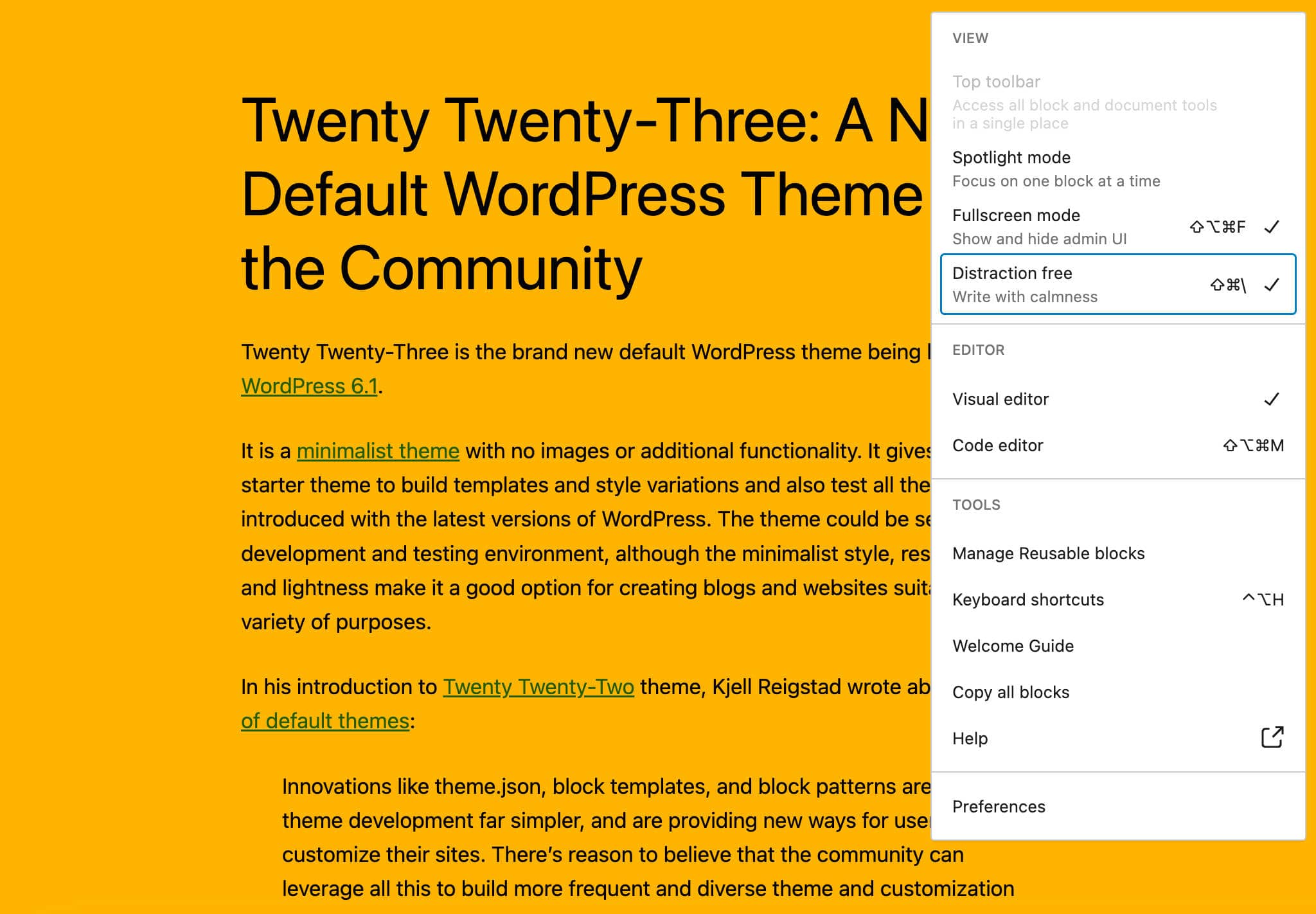Open Keyboard shortcuts panel
The height and width of the screenshot is (914, 1316).
[x=1028, y=600]
